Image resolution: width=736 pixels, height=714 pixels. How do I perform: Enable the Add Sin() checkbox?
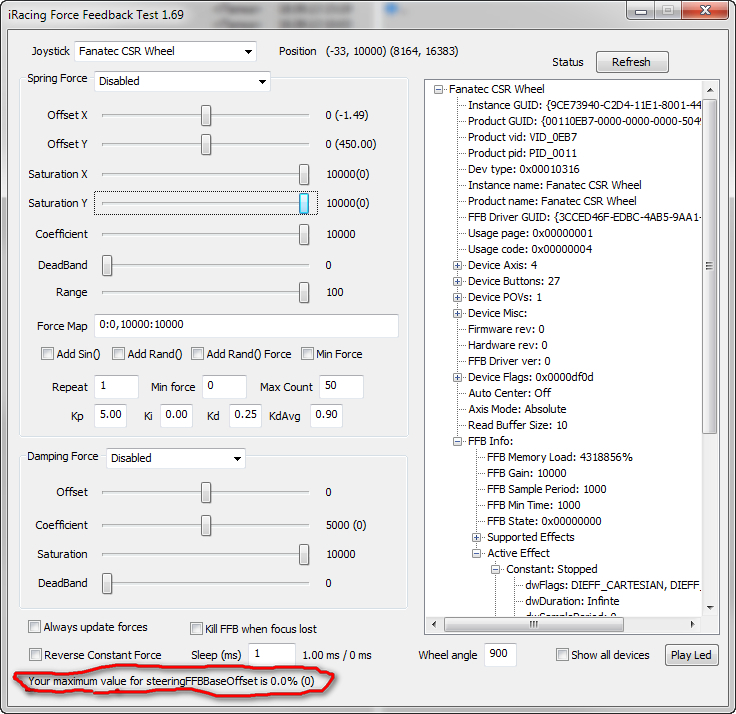pos(48,354)
